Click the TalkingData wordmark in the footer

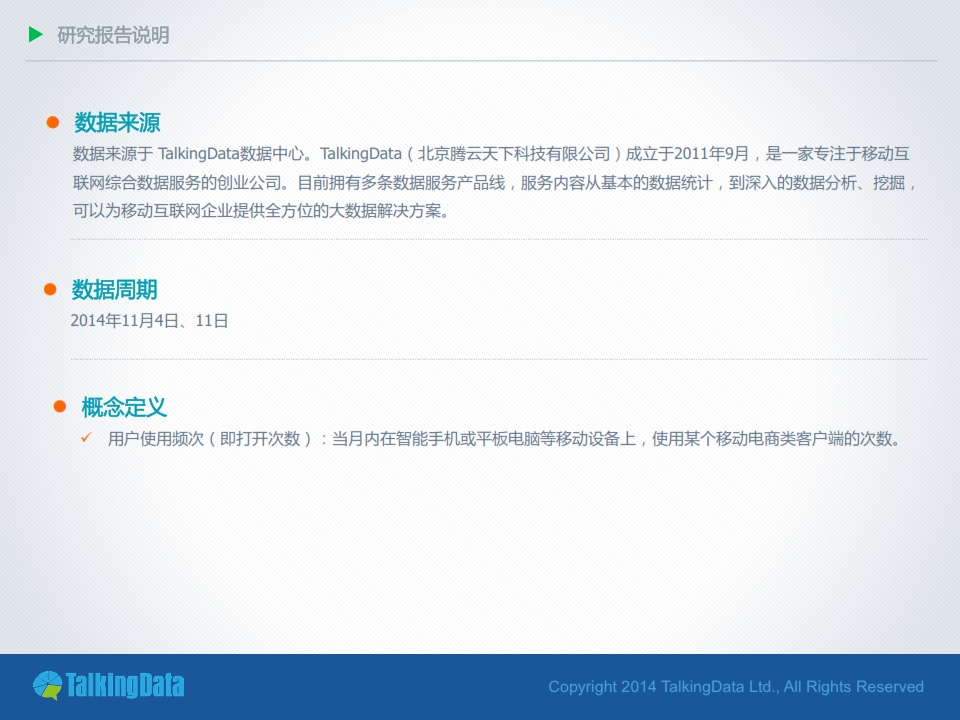pyautogui.click(x=125, y=685)
